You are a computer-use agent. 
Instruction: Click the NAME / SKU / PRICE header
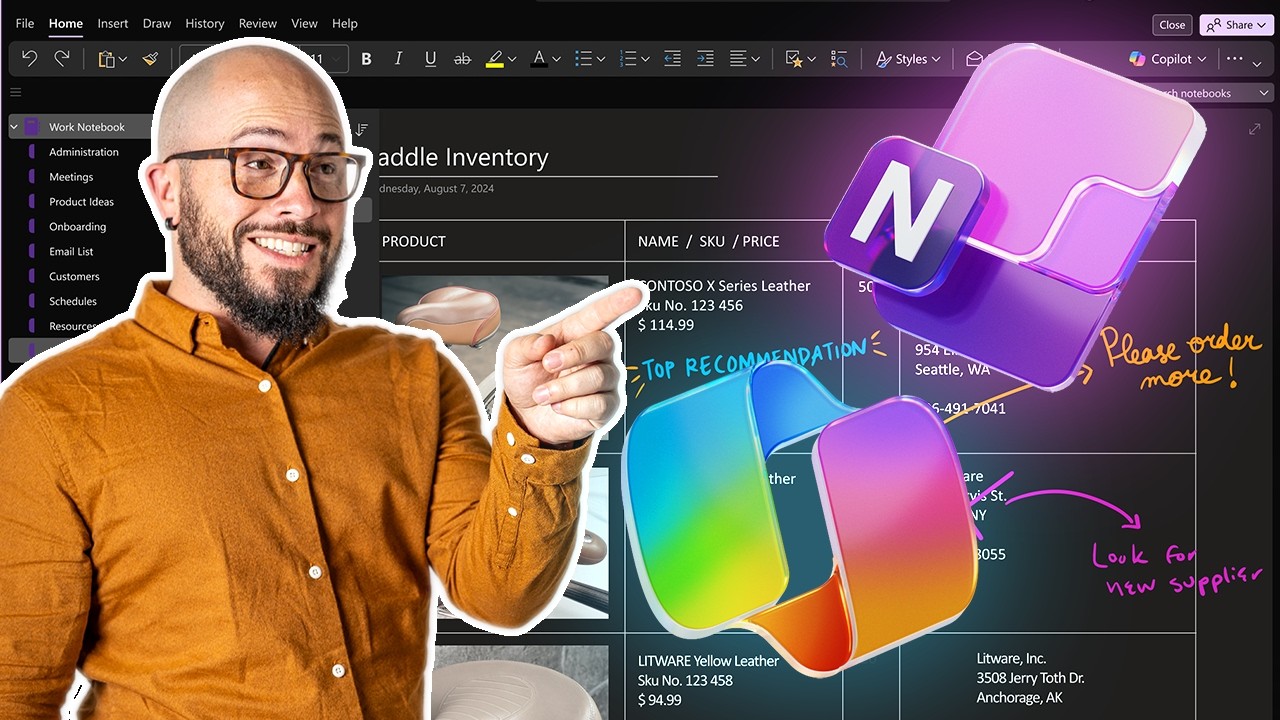click(709, 241)
